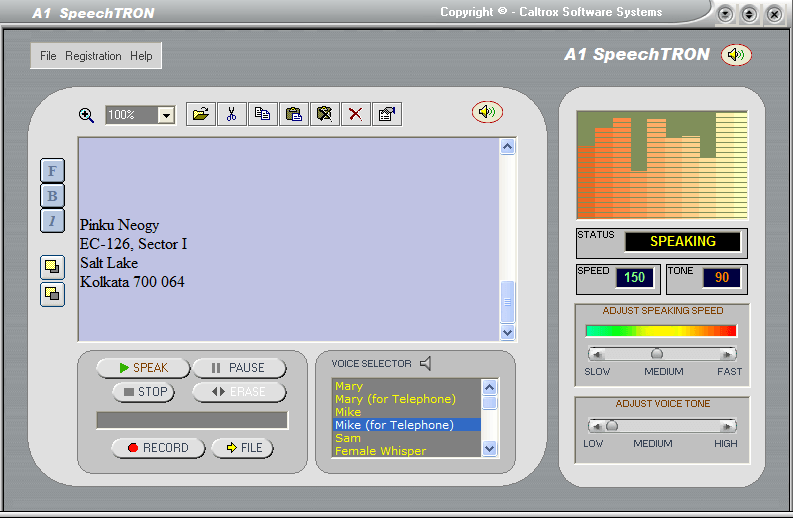Viewport: 793px width, 518px height.
Task: Click the ERASE button
Action: (239, 392)
